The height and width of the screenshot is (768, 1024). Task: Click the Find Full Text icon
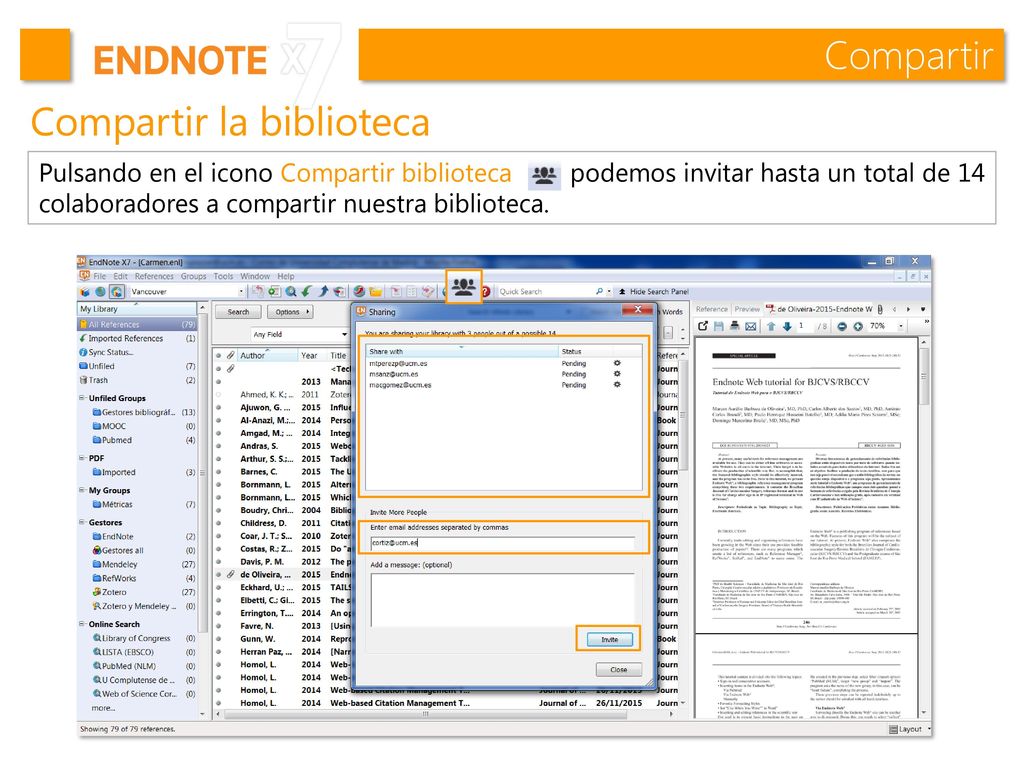pyautogui.click(x=339, y=292)
